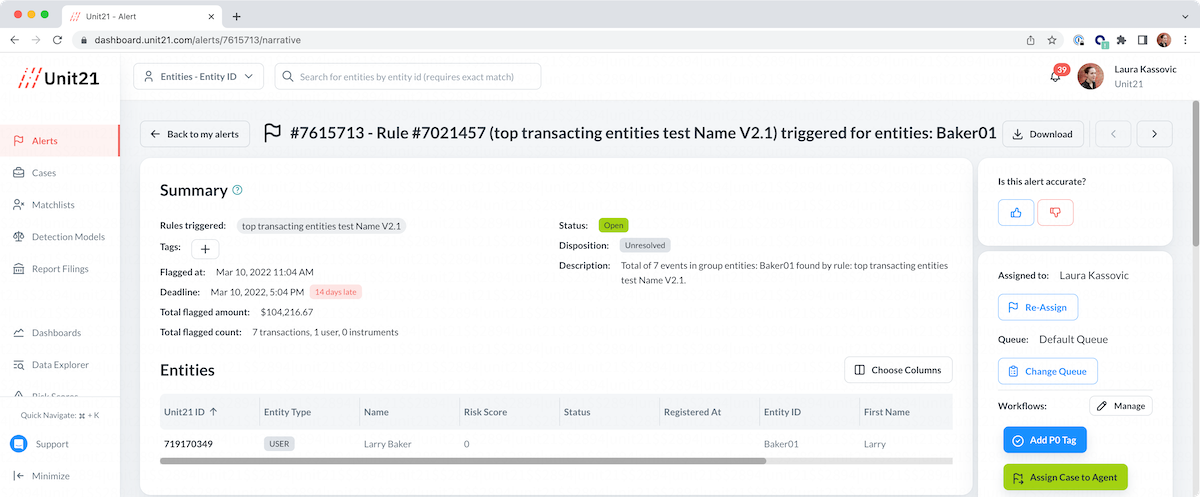The width and height of the screenshot is (1200, 497).
Task: Click the Chrome profile avatar
Action: pyautogui.click(x=1164, y=40)
